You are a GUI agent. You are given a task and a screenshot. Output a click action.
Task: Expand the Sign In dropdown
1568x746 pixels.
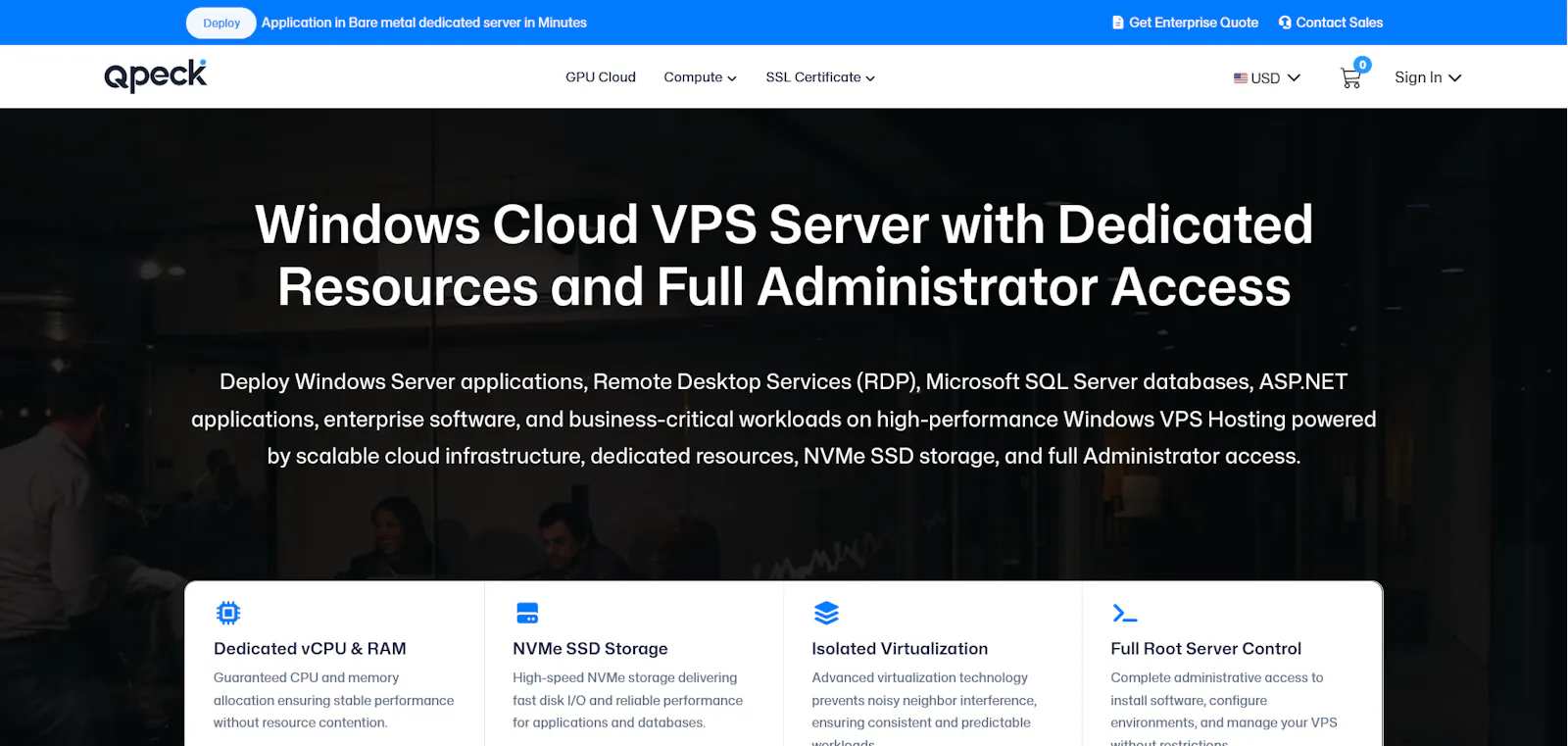(1428, 77)
